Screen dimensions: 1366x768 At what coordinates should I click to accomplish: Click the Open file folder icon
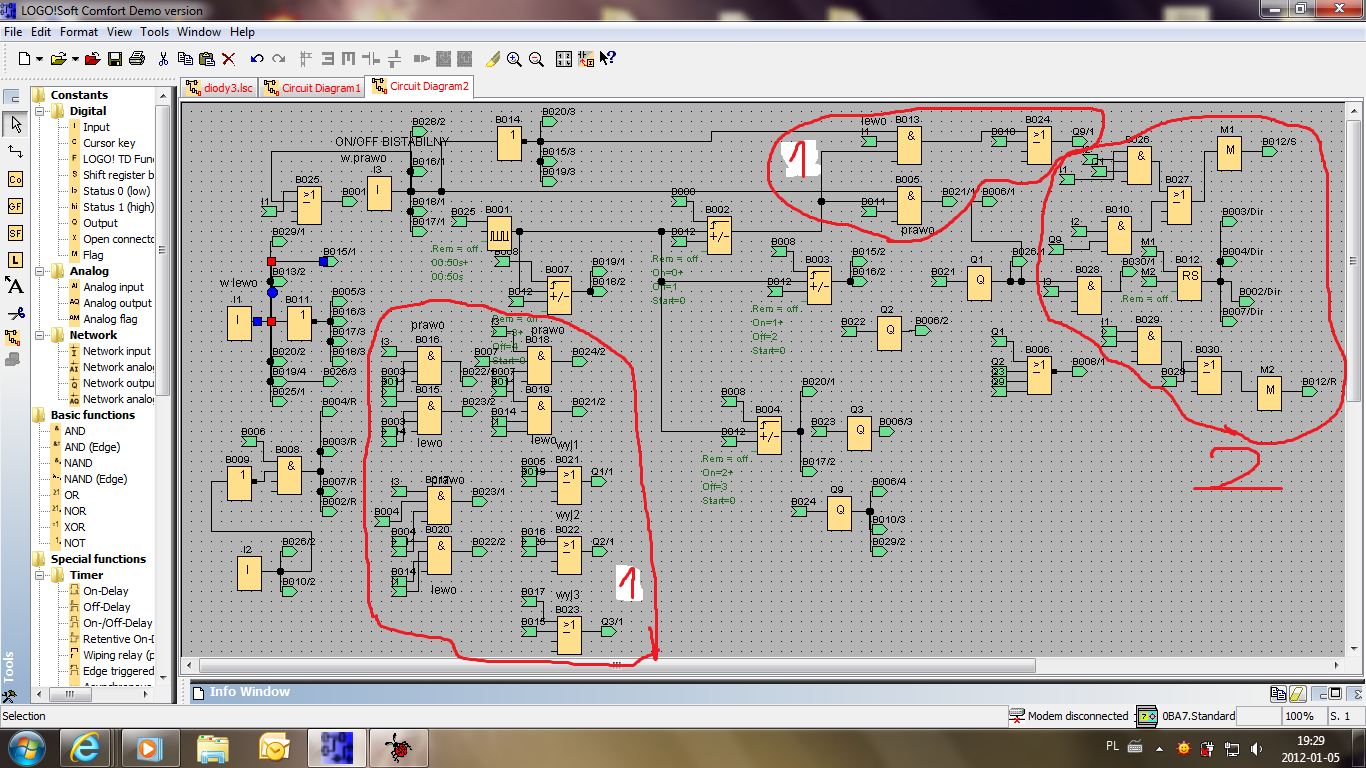point(58,59)
